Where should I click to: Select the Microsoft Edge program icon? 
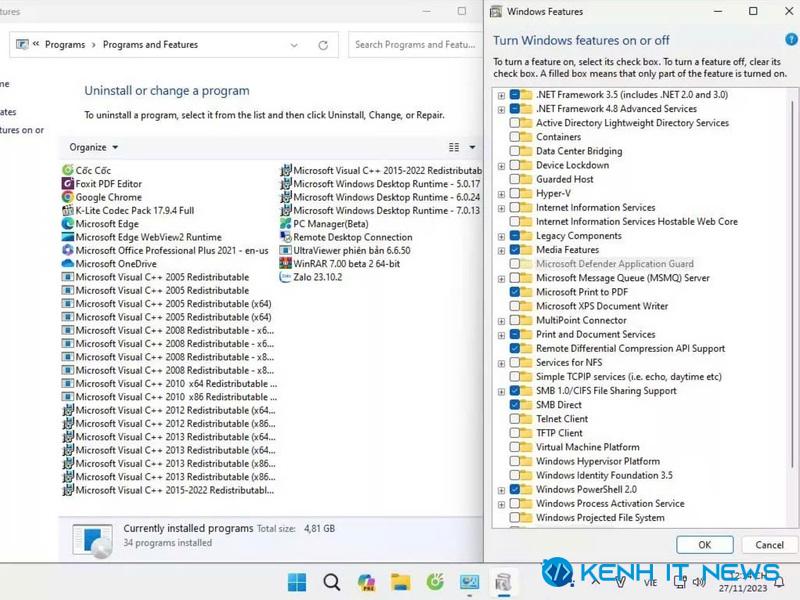[x=68, y=223]
